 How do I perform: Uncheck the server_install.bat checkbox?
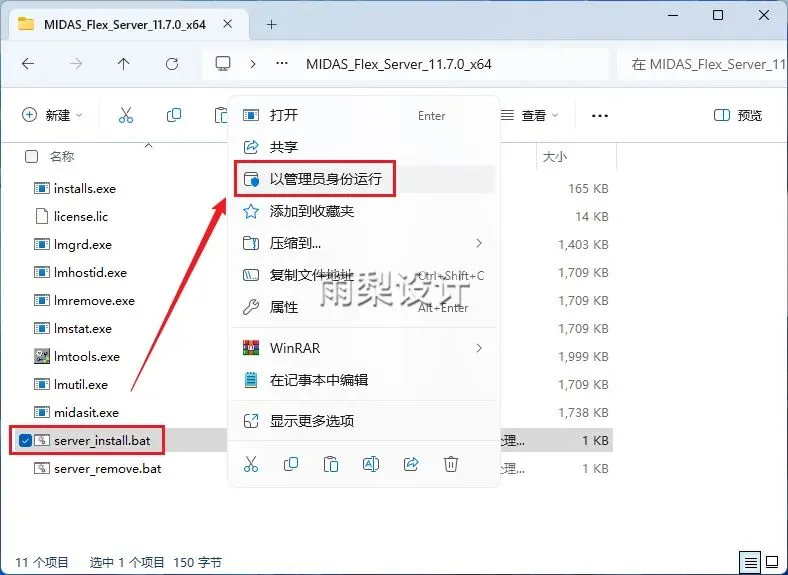click(x=25, y=441)
